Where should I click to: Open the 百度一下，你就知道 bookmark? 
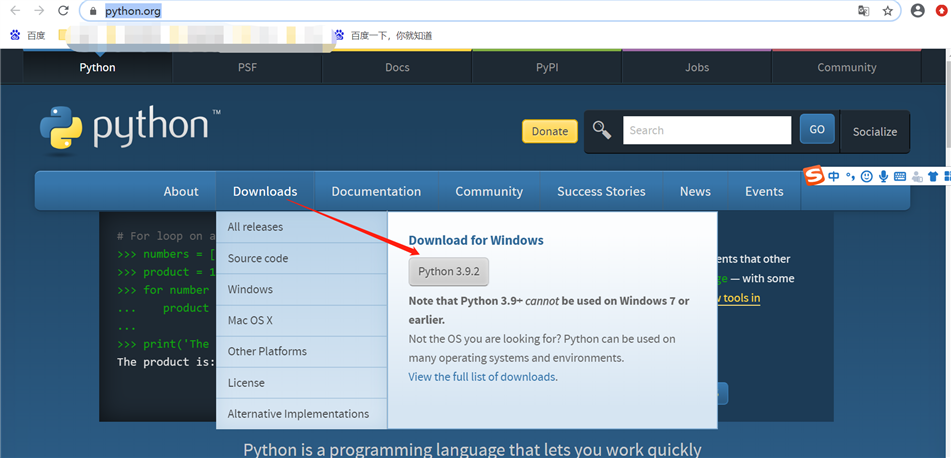pyautogui.click(x=383, y=36)
